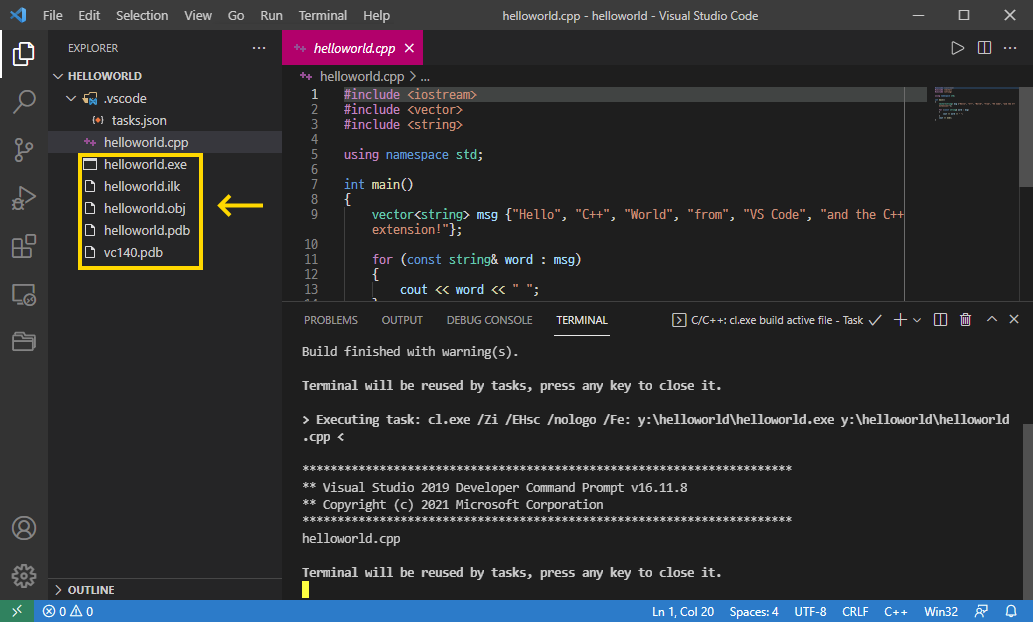Select helloworld.pdb in the explorer
Screen dimensions: 1033x622
click(x=165, y=230)
